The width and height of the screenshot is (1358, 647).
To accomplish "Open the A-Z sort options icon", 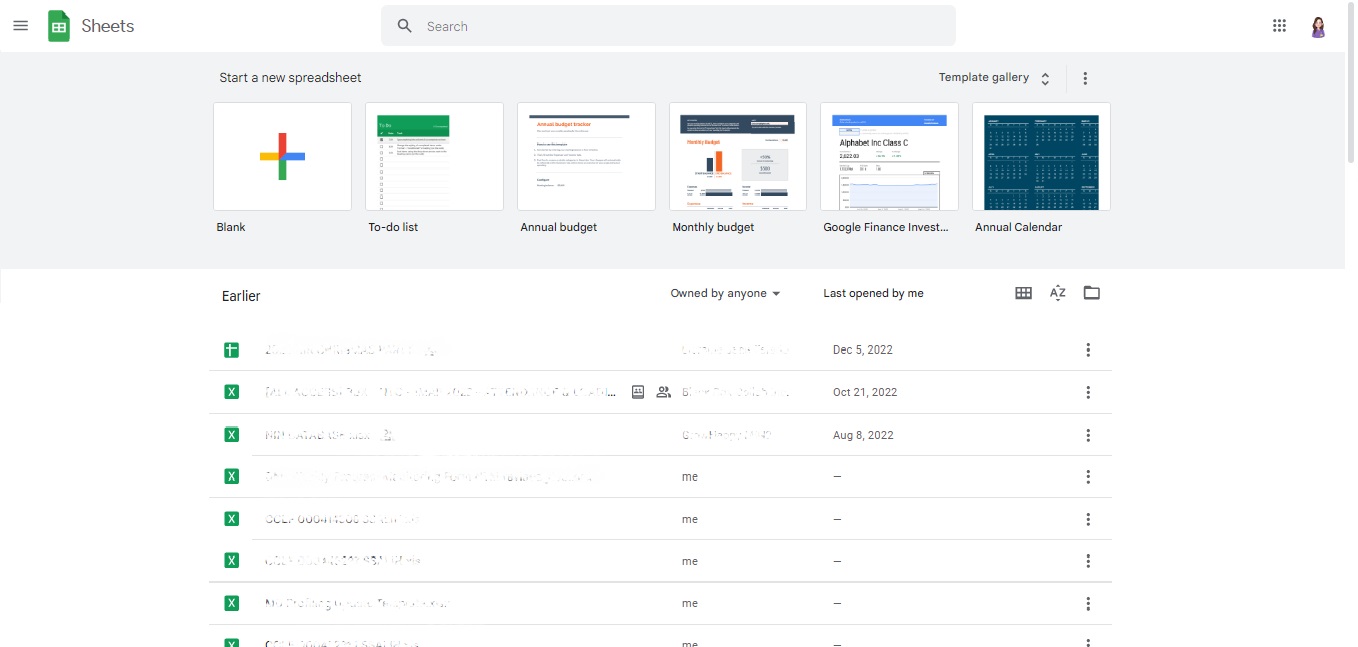I will pyautogui.click(x=1057, y=293).
